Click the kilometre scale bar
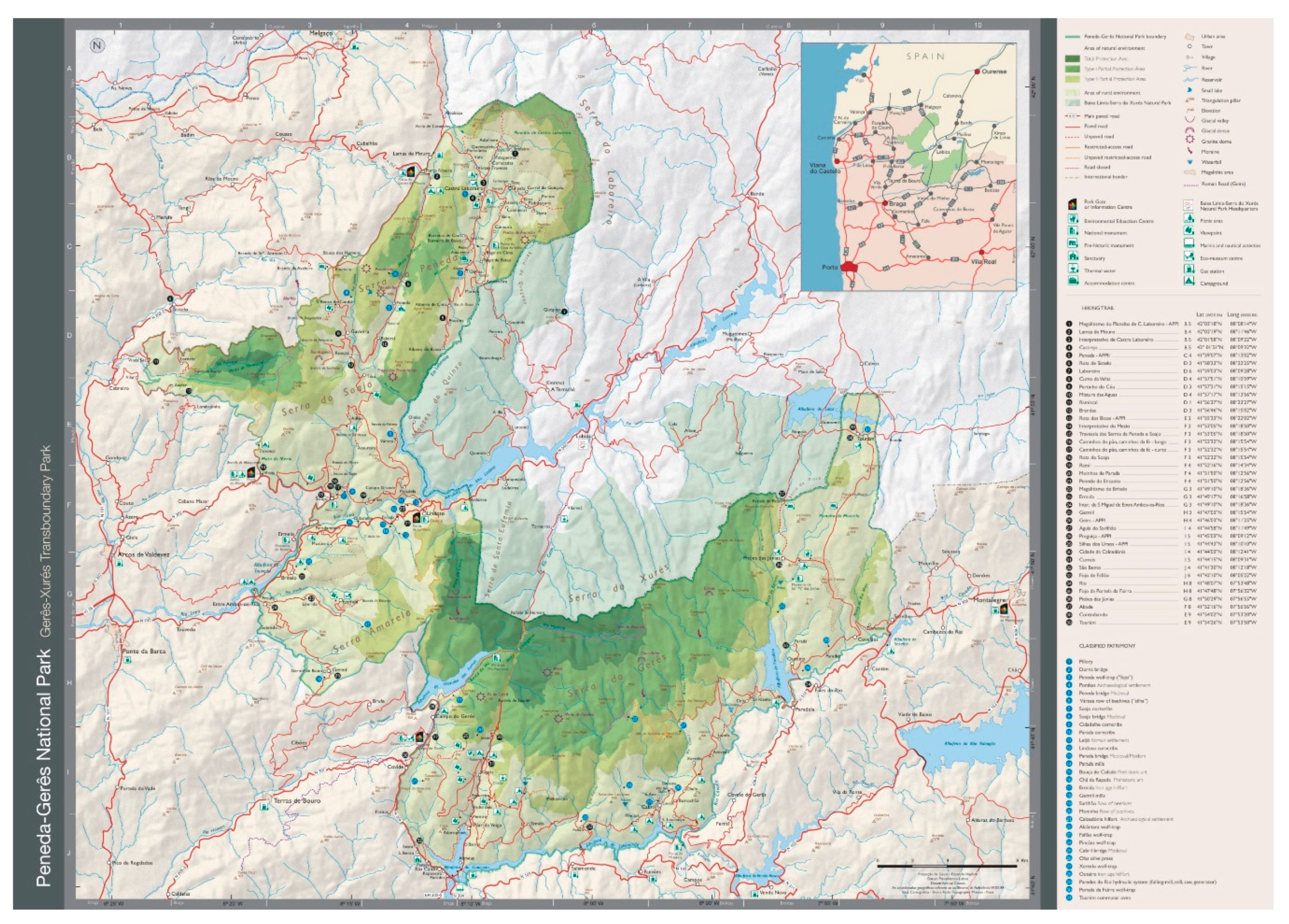 pos(946,866)
